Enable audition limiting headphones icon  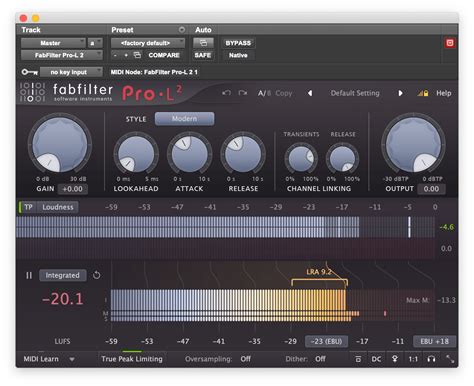[431, 359]
